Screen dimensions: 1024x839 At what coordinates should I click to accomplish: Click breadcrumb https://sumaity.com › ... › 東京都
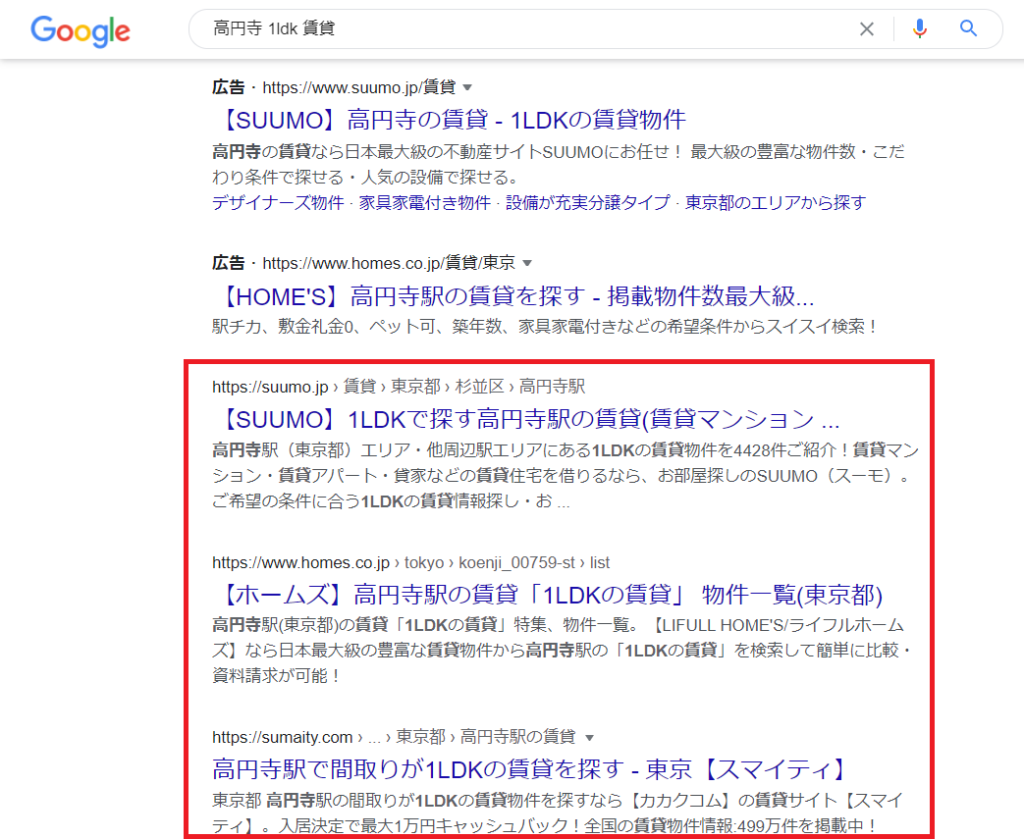[x=394, y=737]
